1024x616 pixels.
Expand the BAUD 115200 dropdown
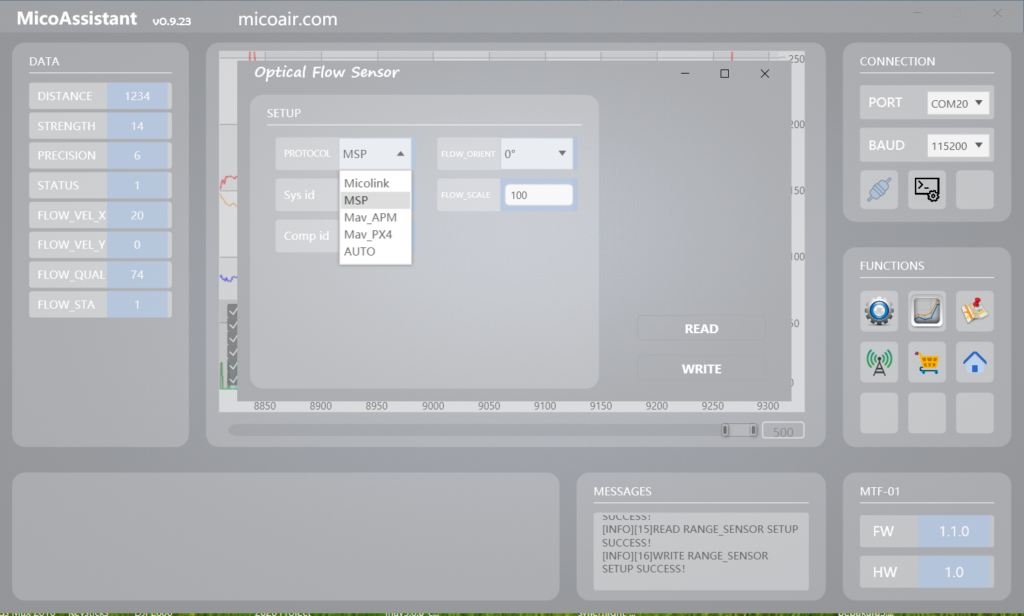[958, 146]
